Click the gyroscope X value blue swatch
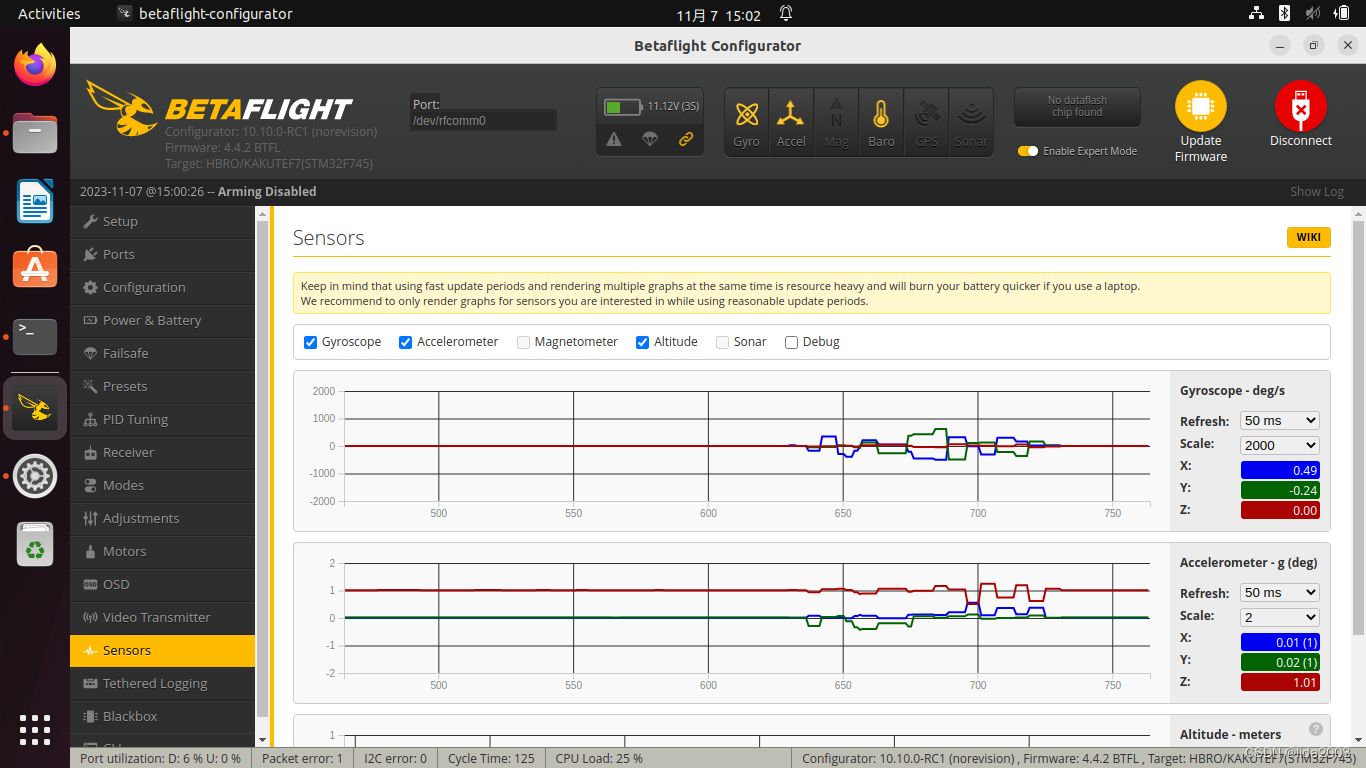This screenshot has width=1366, height=768. tap(1280, 471)
